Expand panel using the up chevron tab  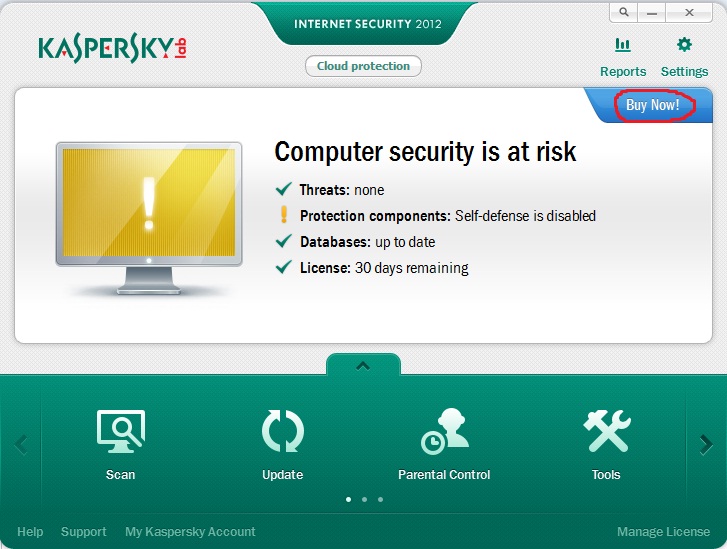click(363, 365)
